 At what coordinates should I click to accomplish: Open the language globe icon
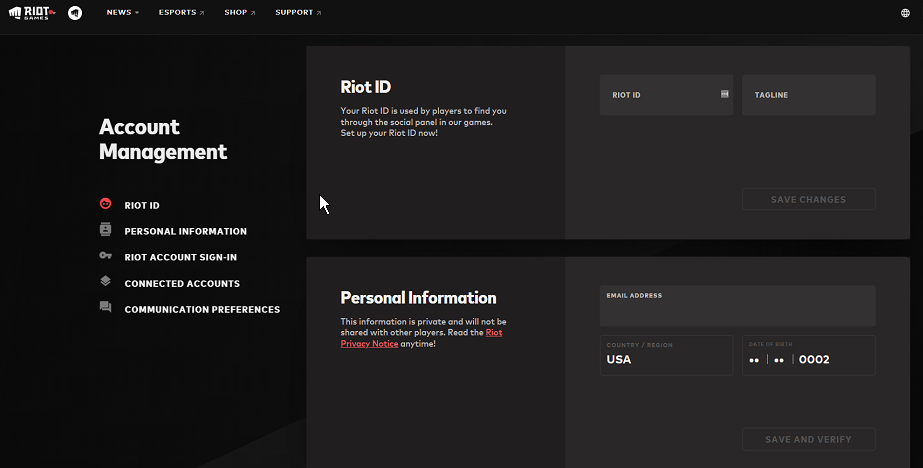(905, 13)
